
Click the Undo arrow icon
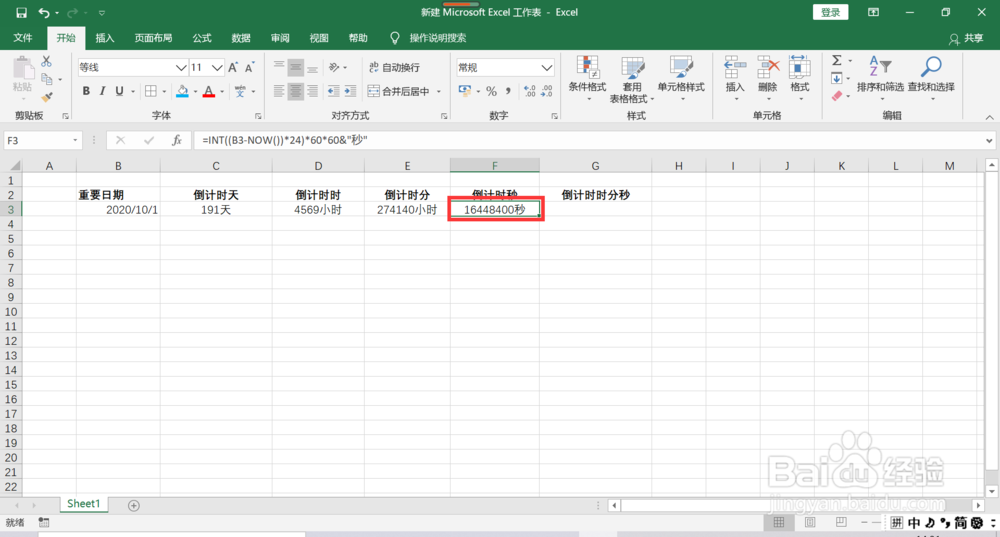point(43,13)
